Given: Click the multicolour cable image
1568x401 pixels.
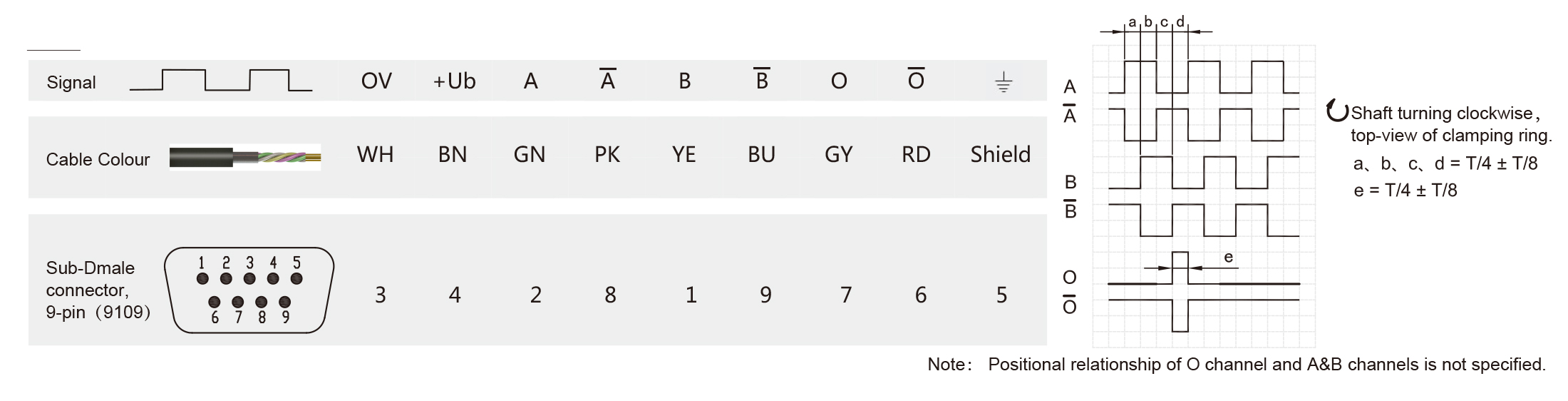Looking at the screenshot, I should [x=245, y=158].
